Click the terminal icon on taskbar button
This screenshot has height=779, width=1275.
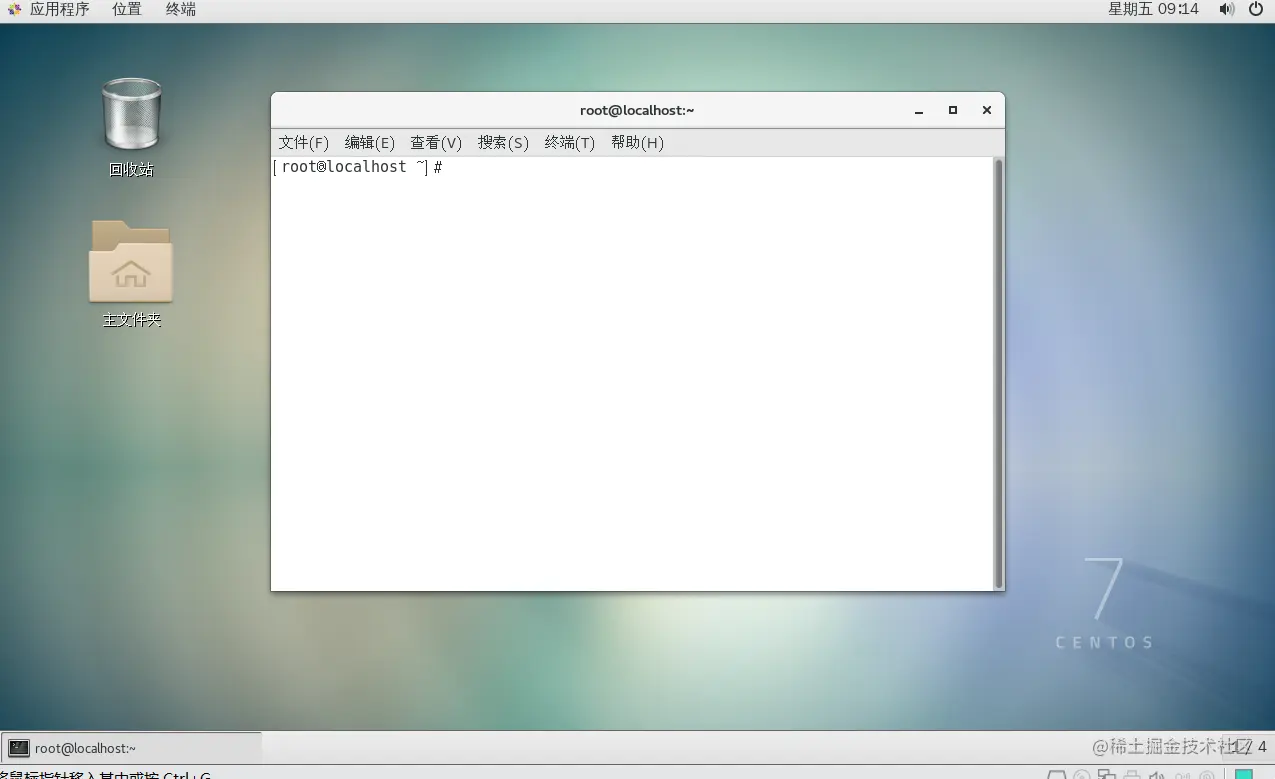[19, 747]
